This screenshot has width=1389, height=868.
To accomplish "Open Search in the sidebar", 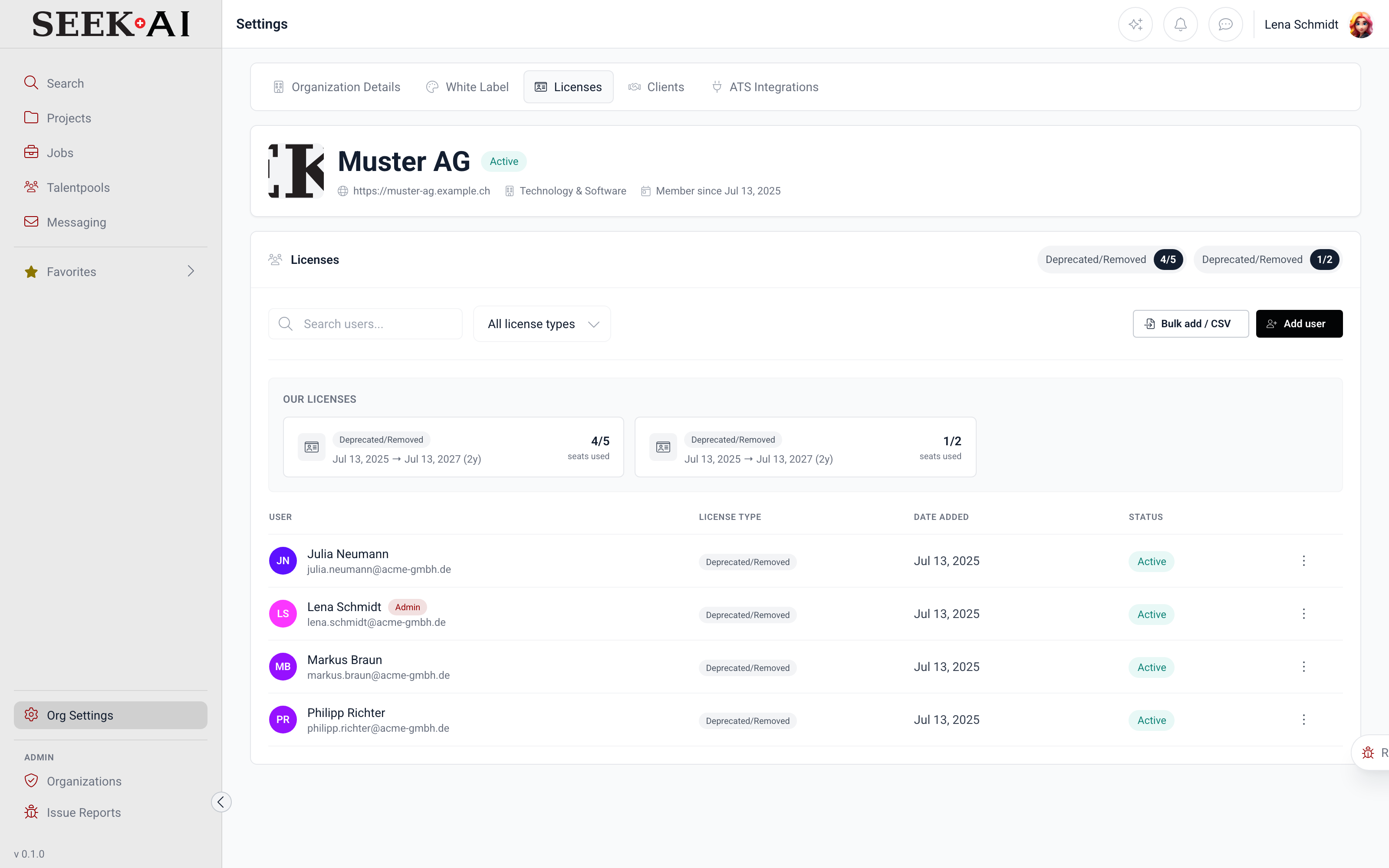I will click(110, 83).
